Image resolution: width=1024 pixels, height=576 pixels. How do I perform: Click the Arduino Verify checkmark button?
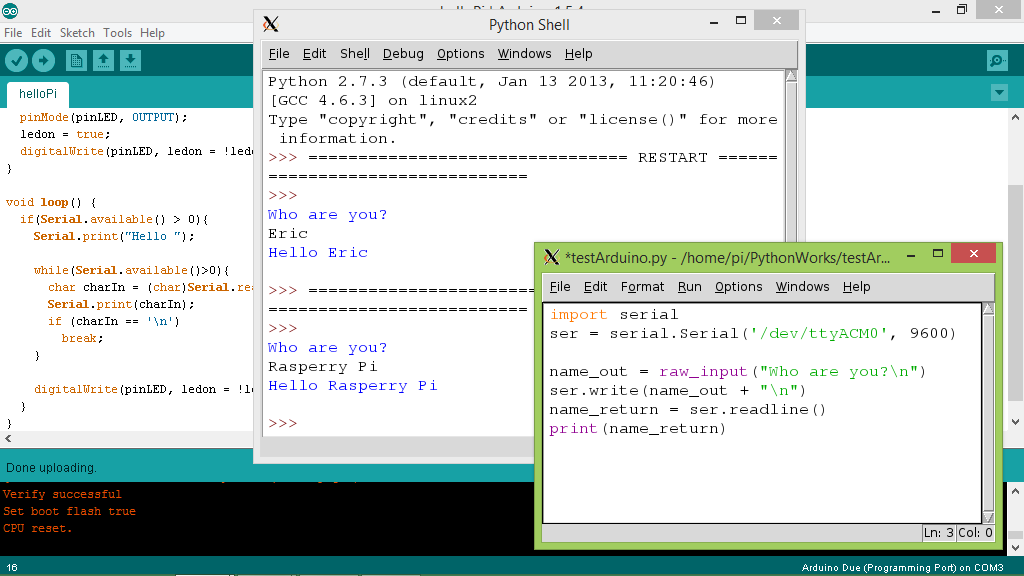pyautogui.click(x=16, y=61)
